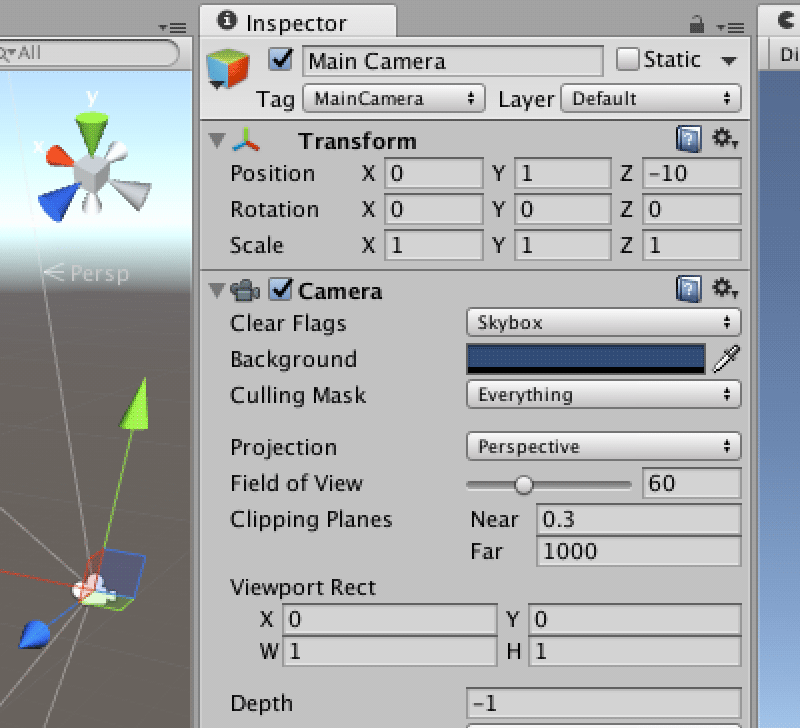The width and height of the screenshot is (800, 728).
Task: Click the red X axis cone on the scene gizmo
Action: click(59, 156)
